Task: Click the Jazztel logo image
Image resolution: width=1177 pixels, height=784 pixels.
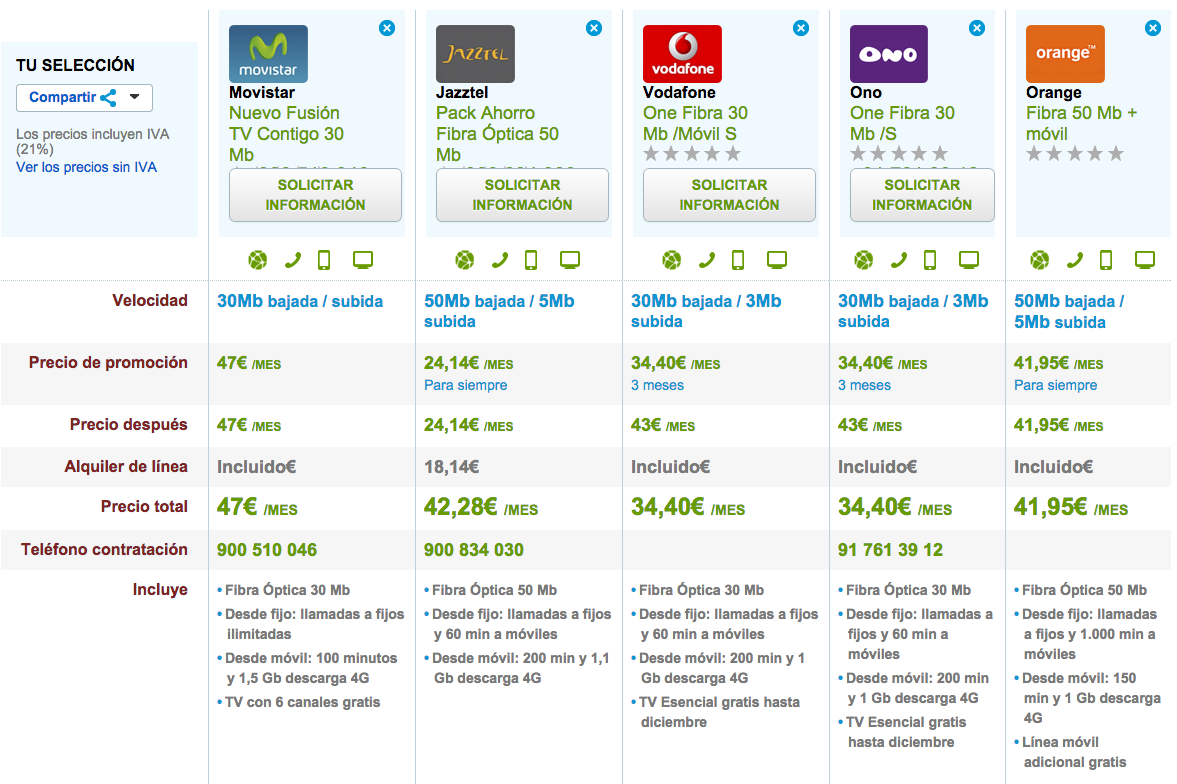Action: [475, 54]
